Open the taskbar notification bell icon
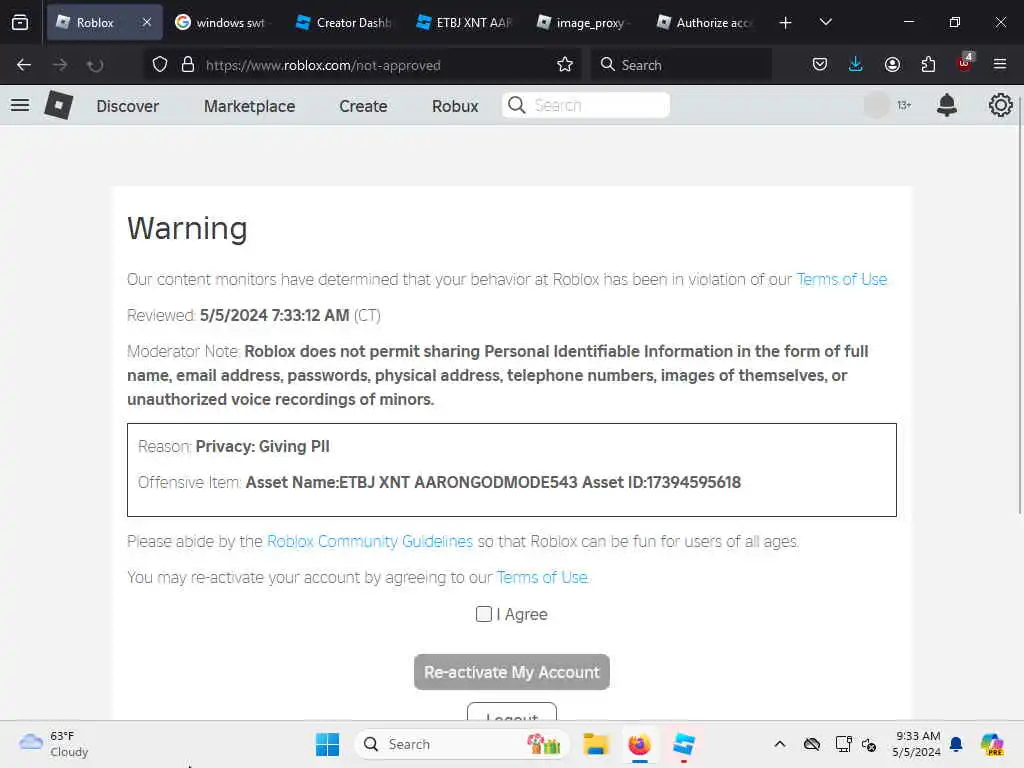This screenshot has height=768, width=1024. (x=956, y=744)
